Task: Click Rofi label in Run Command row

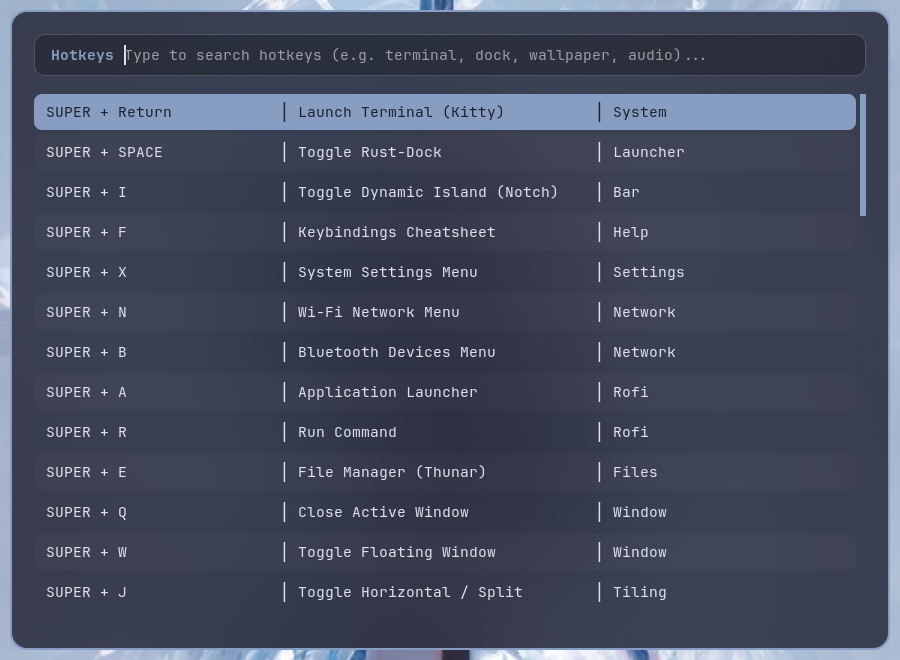Action: [631, 432]
